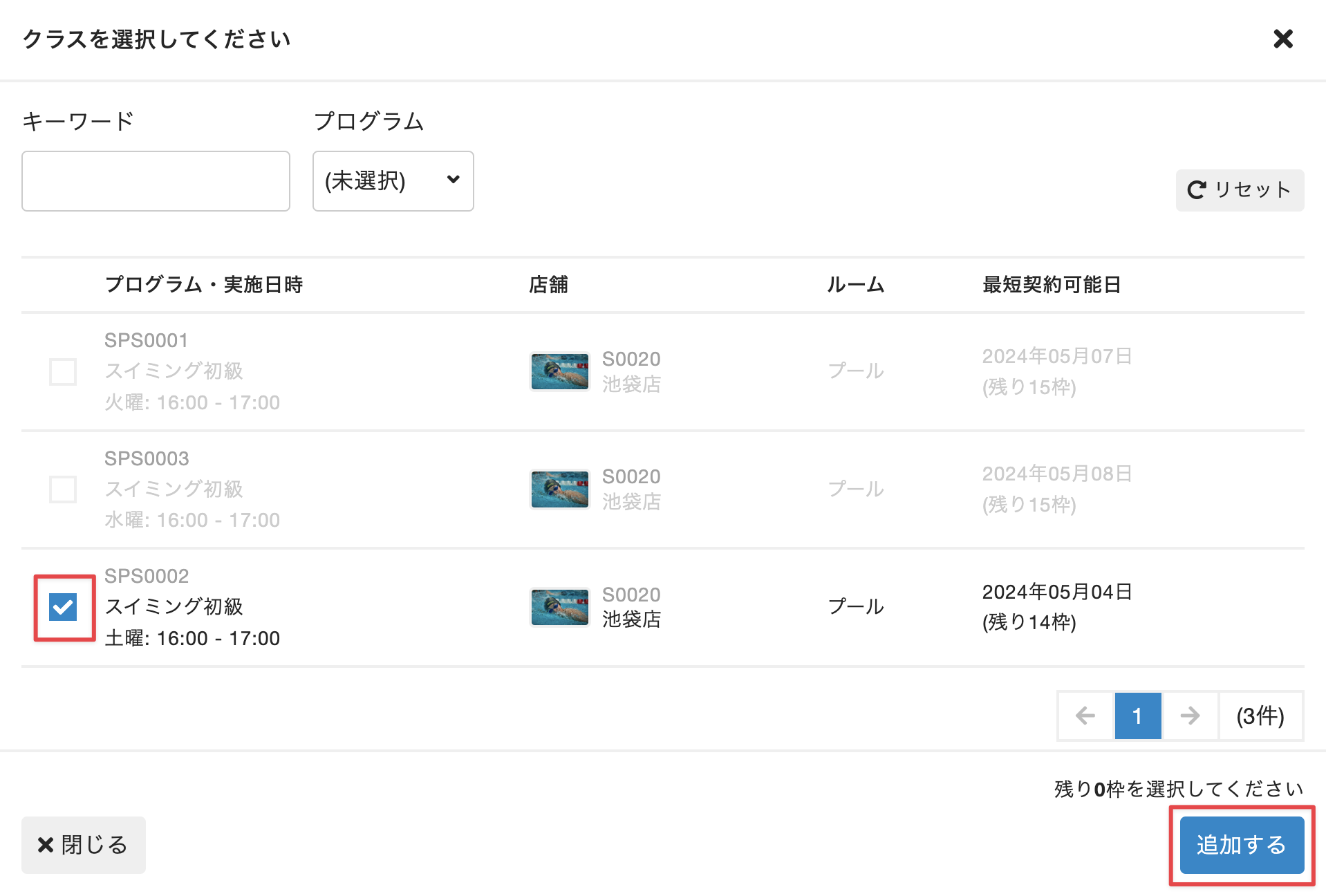
Task: Click the プログラム・実施日時 column header
Action: coord(204,285)
